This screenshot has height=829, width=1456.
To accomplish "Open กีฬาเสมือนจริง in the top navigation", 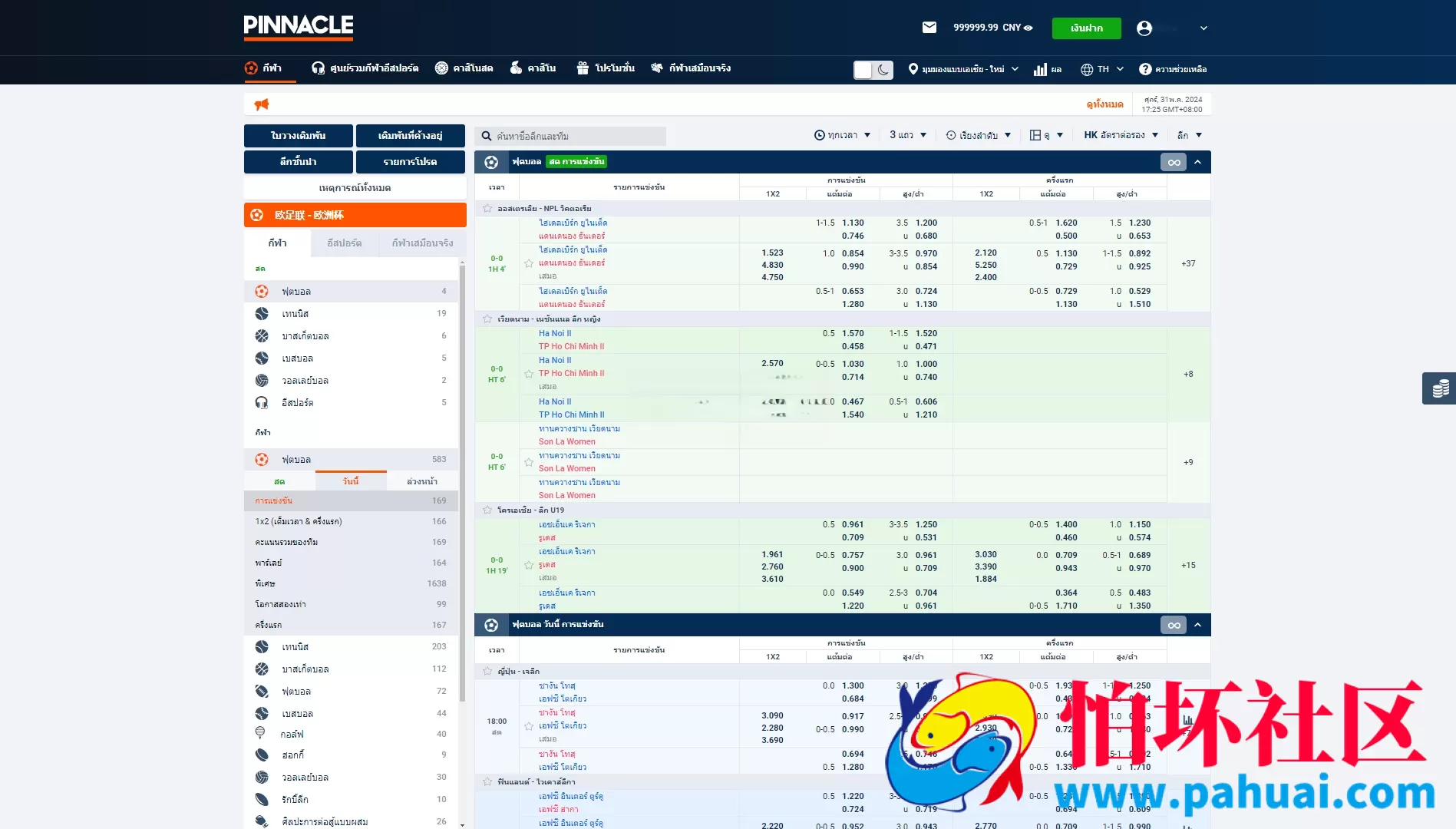I will (691, 68).
